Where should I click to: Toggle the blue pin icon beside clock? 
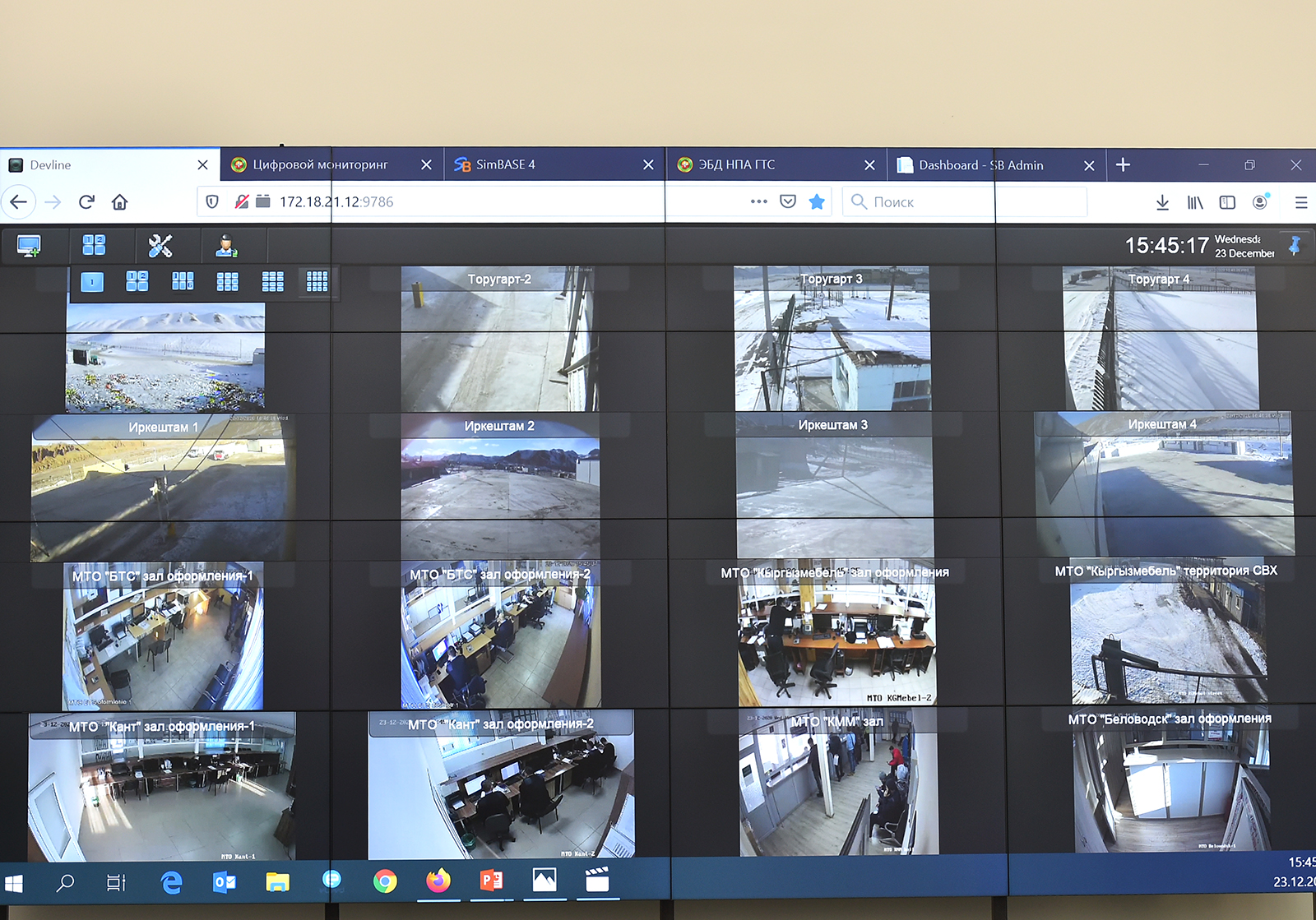[x=1295, y=246]
